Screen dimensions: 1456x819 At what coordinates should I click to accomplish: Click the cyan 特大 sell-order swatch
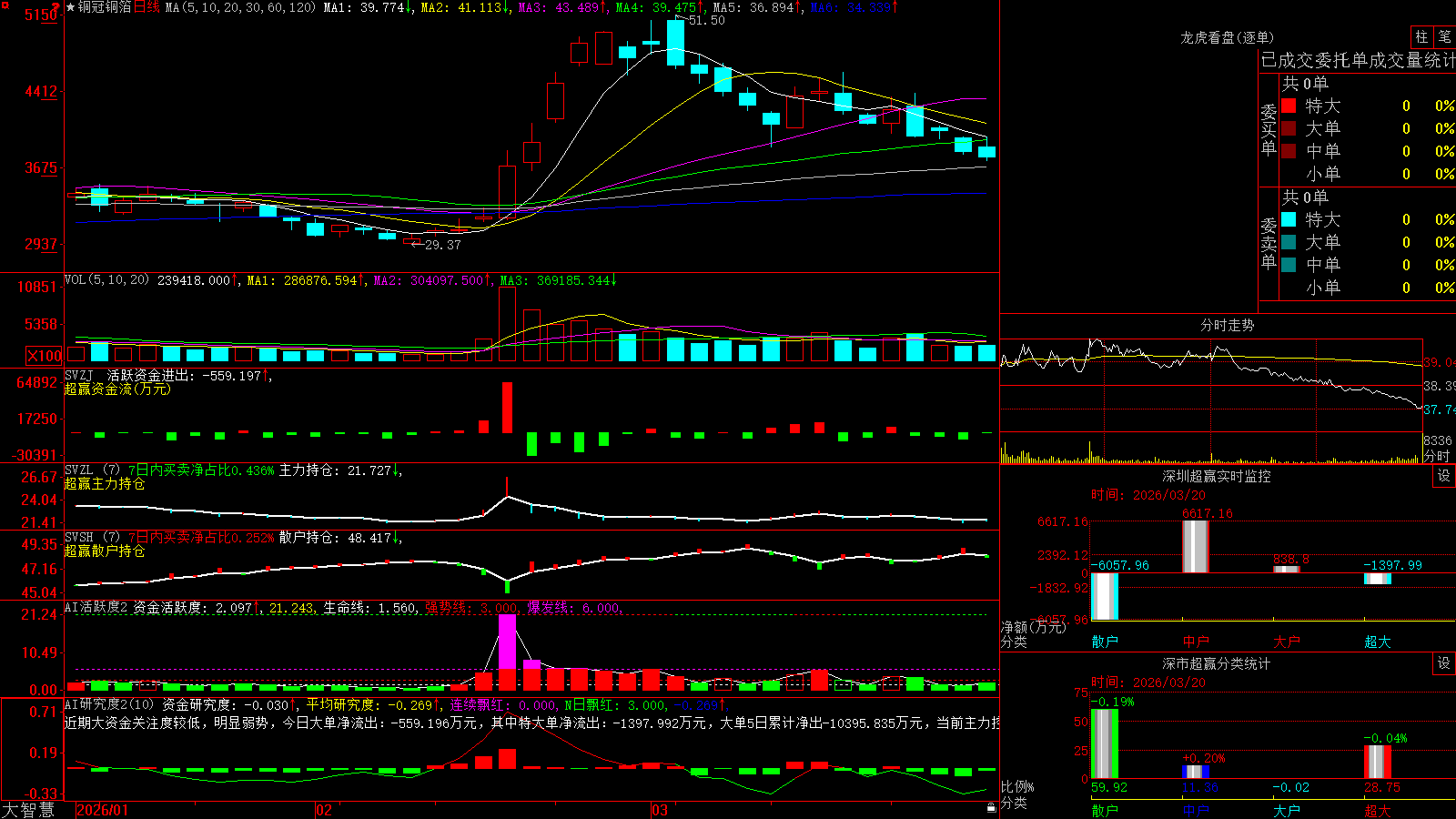click(1289, 219)
